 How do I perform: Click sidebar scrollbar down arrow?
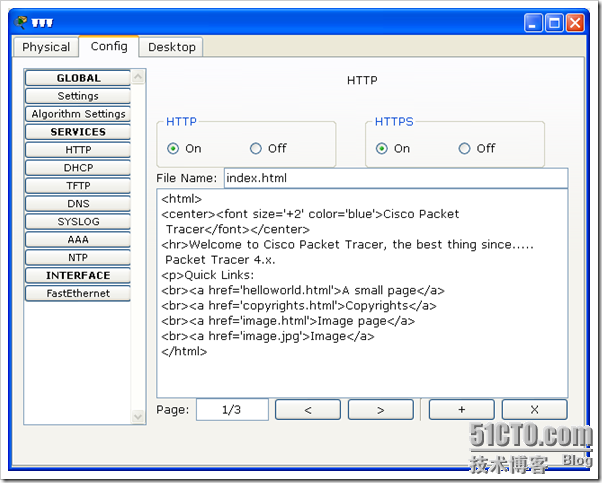coord(138,416)
